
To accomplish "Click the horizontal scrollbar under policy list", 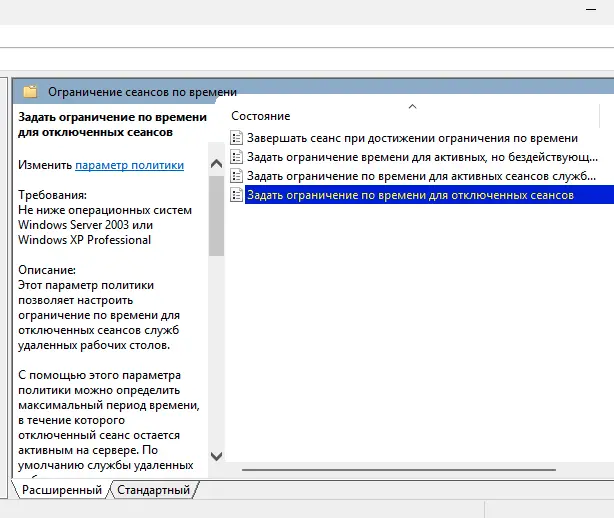I will 399,469.
